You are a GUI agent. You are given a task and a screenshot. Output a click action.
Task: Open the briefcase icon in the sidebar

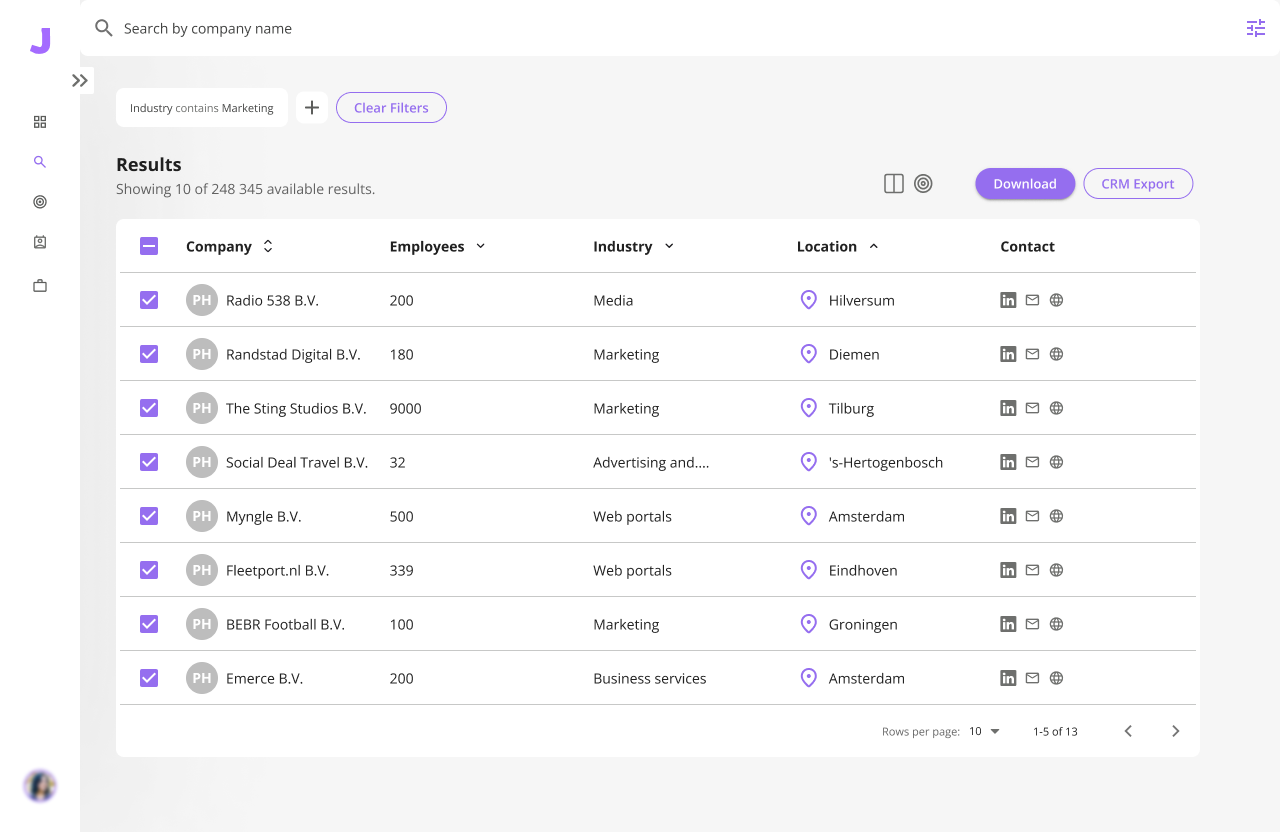[x=40, y=285]
